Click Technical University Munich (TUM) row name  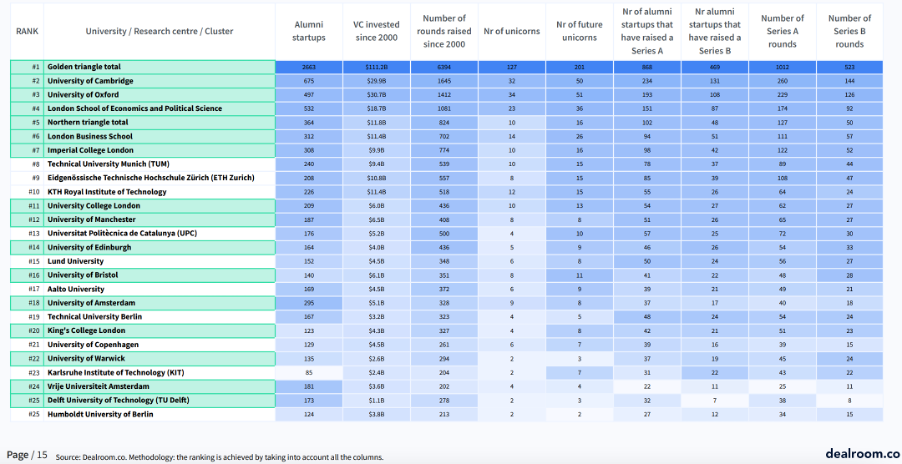coord(108,164)
